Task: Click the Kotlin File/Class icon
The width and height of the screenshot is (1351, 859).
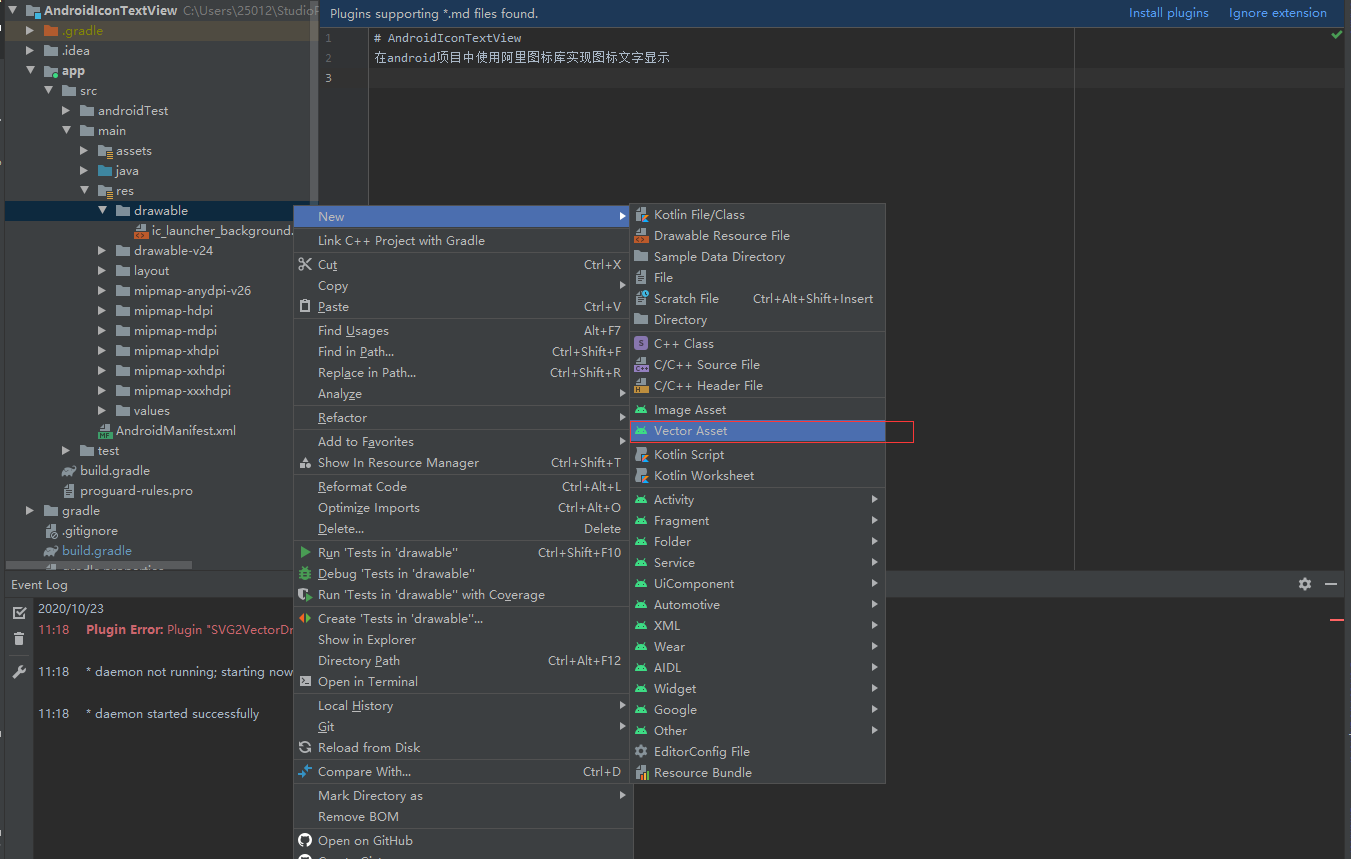Action: coord(642,215)
